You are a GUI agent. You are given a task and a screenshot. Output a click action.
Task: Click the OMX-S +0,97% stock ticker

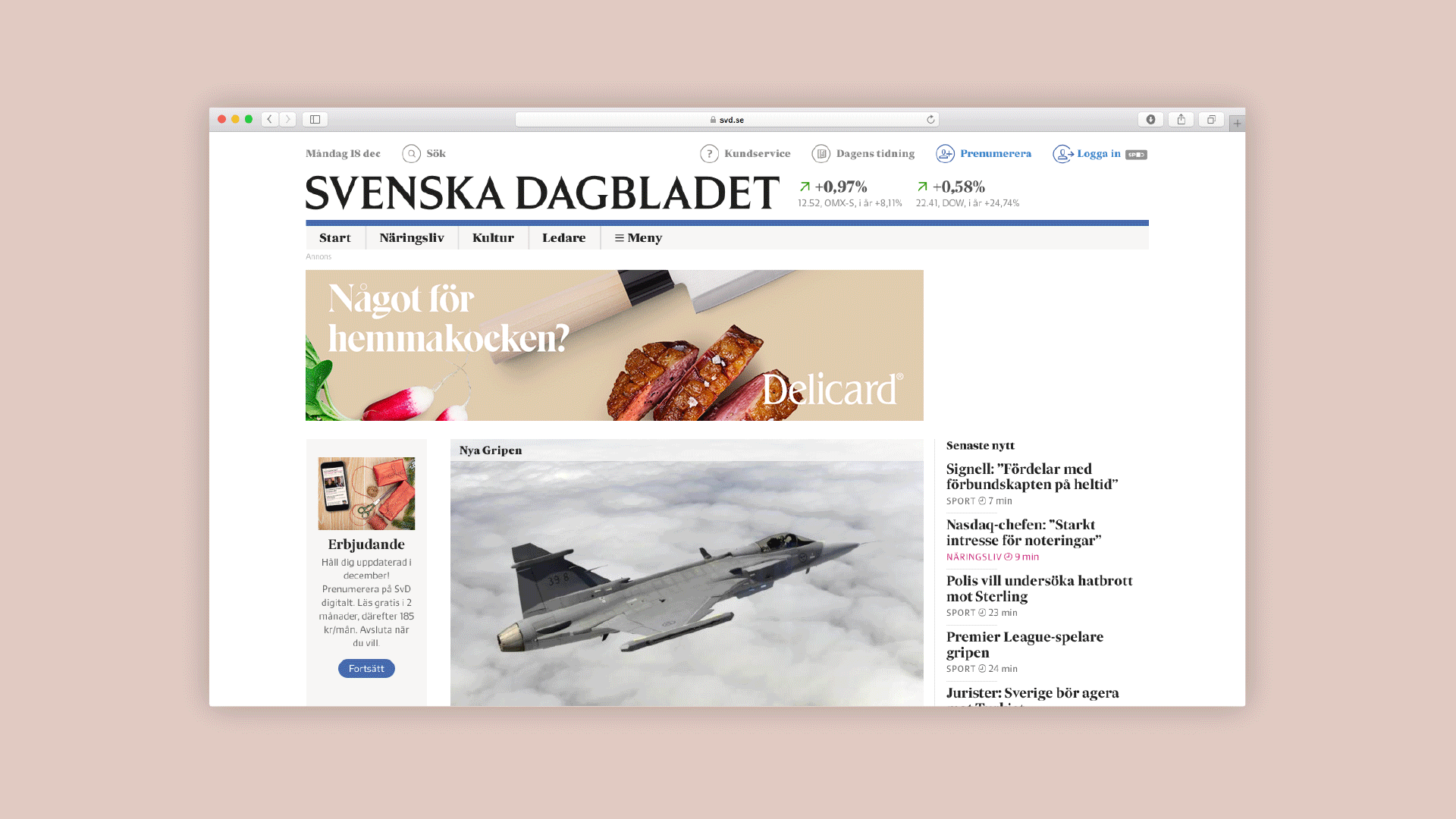point(849,193)
